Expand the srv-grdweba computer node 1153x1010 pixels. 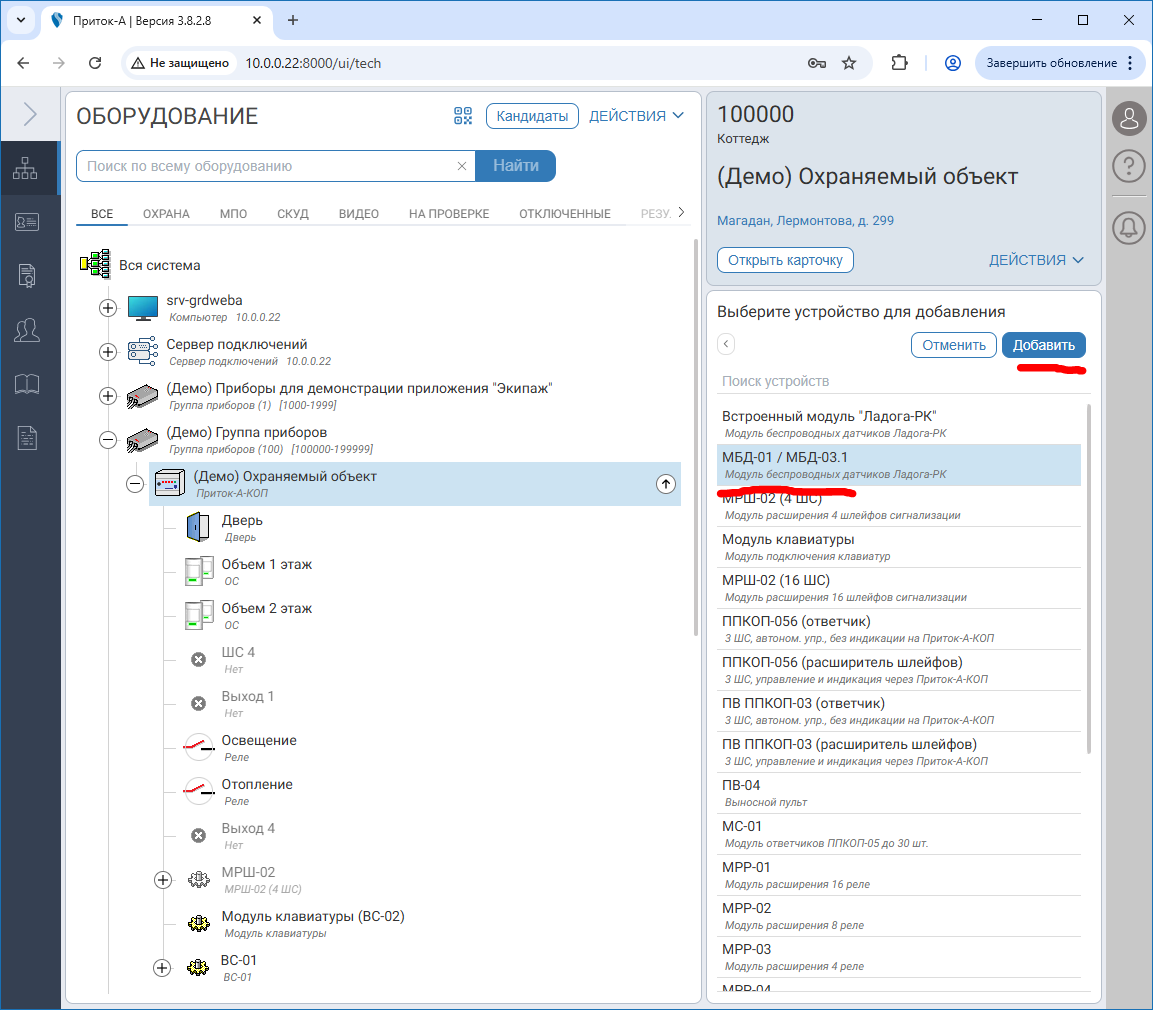coord(108,308)
